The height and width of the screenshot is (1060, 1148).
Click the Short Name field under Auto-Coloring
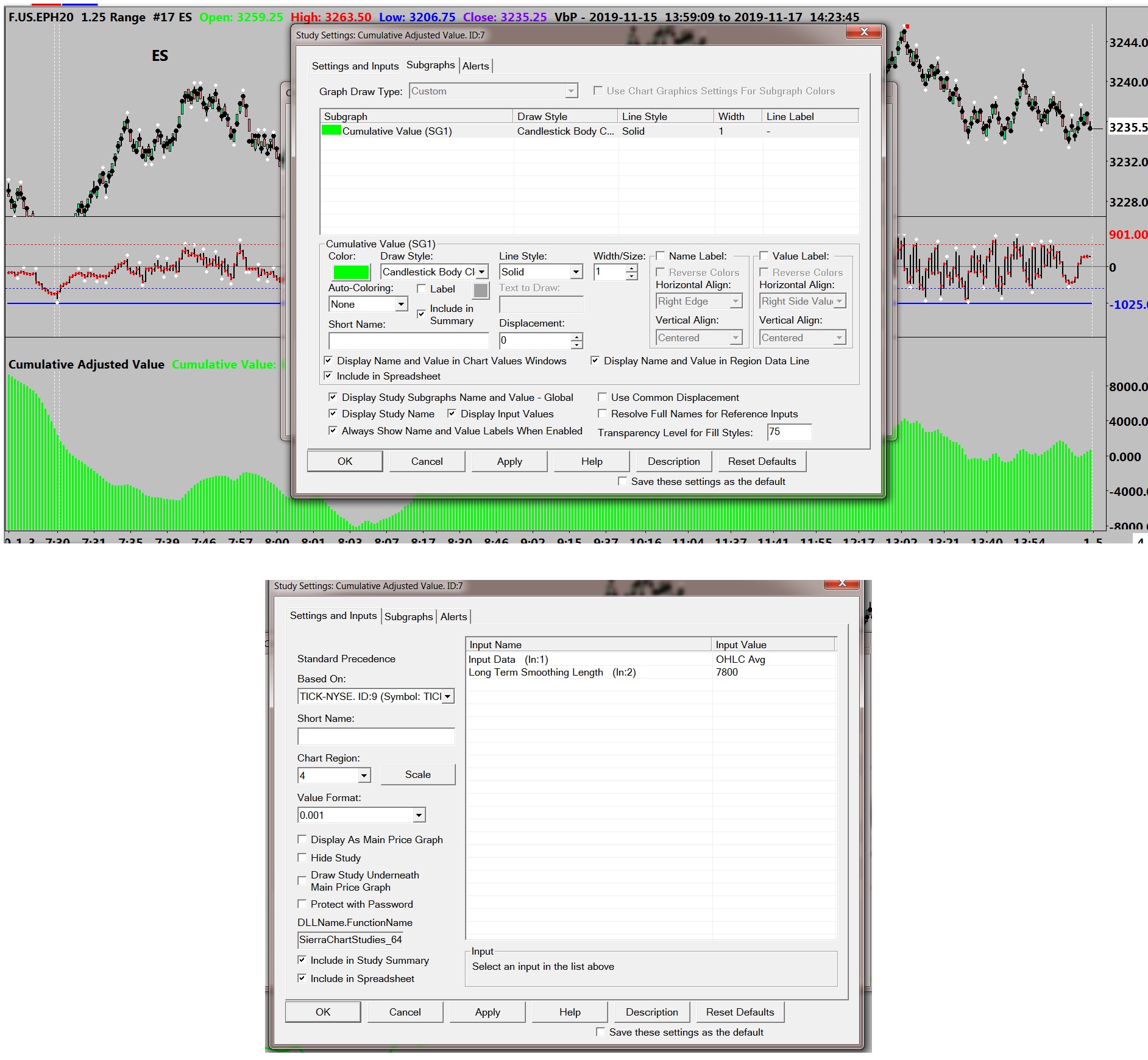(x=408, y=341)
